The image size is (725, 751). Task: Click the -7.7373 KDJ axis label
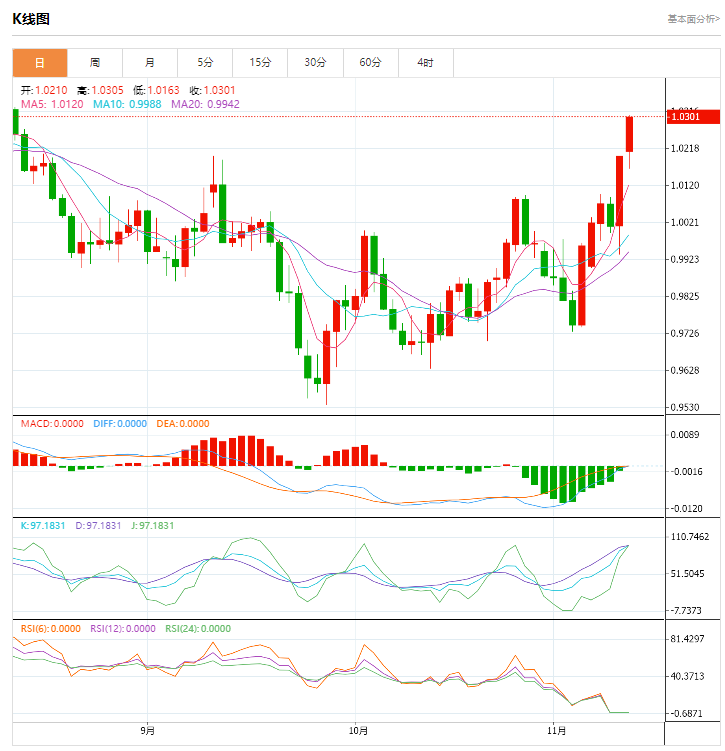coord(686,610)
